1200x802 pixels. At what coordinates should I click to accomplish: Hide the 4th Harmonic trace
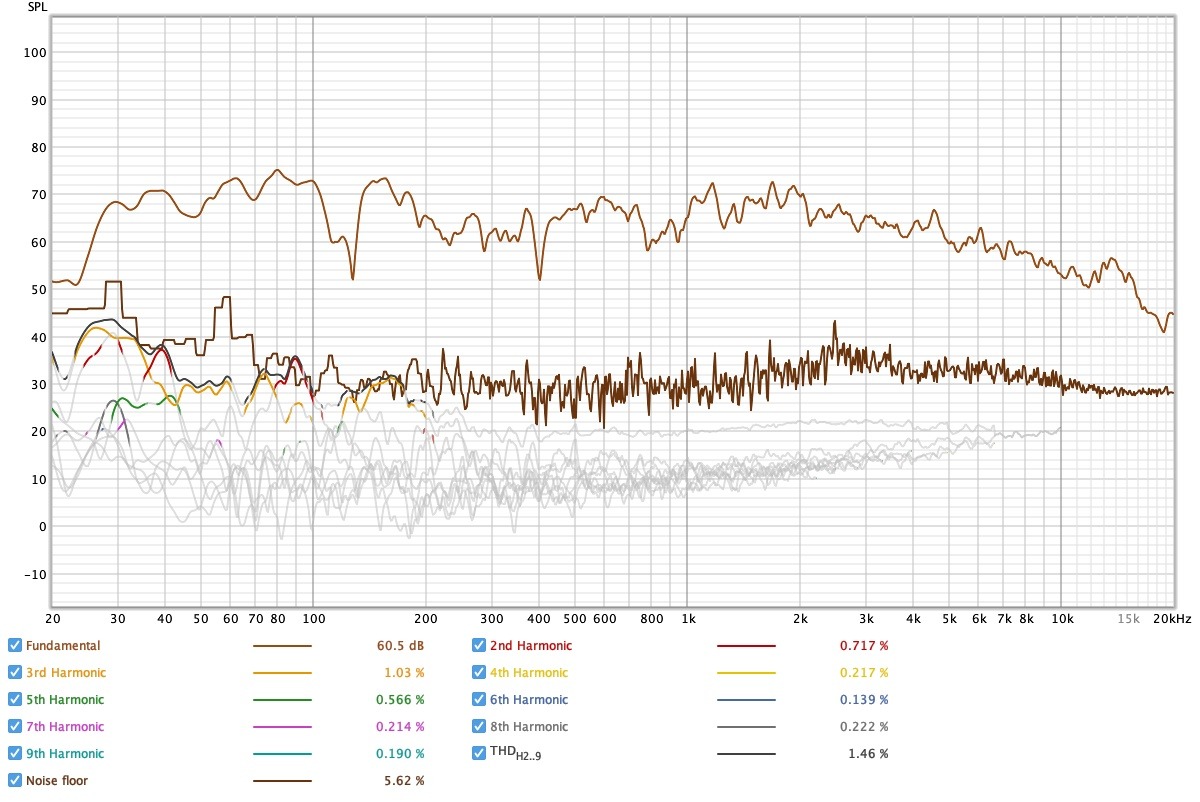[479, 673]
